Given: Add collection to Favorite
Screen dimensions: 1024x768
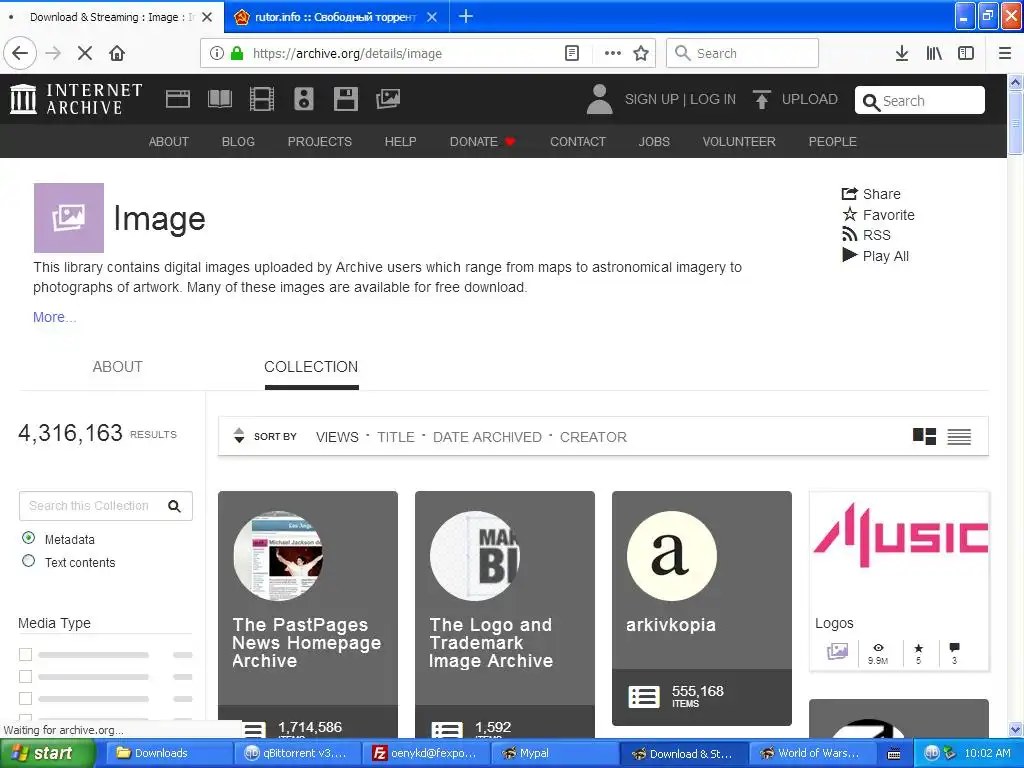Looking at the screenshot, I should tap(878, 215).
